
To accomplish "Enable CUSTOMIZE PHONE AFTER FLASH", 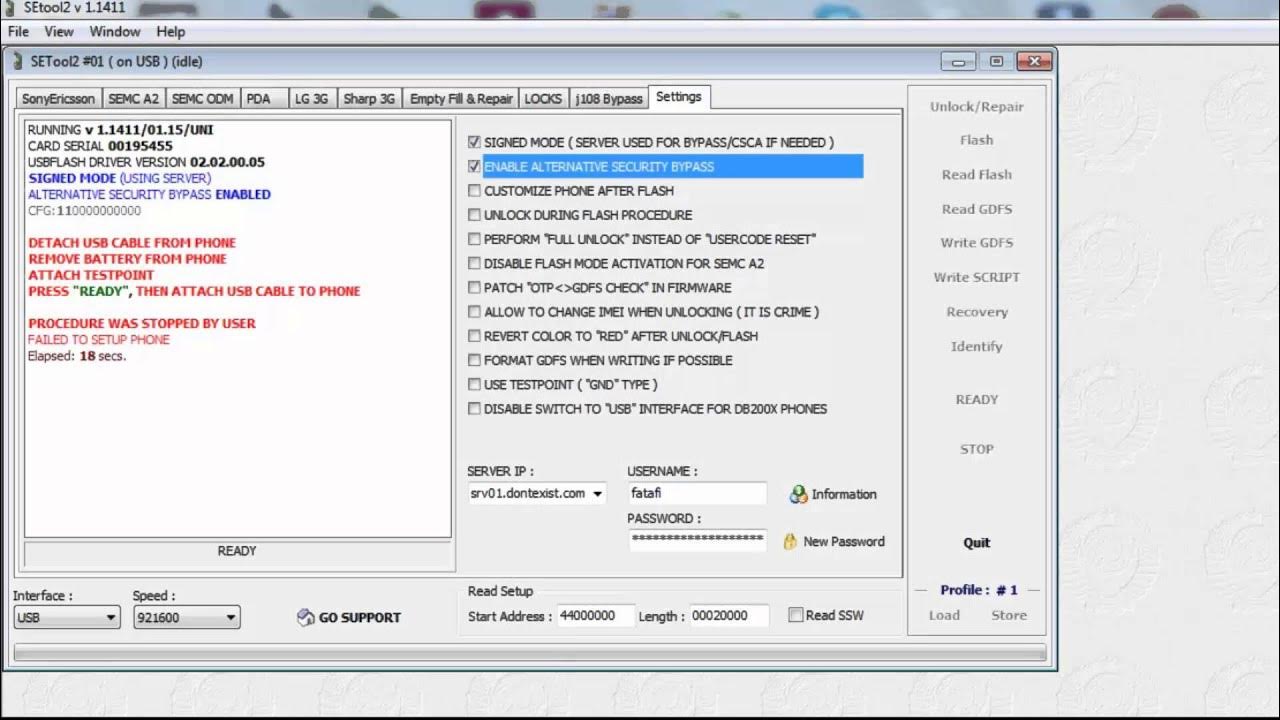I will tap(475, 190).
